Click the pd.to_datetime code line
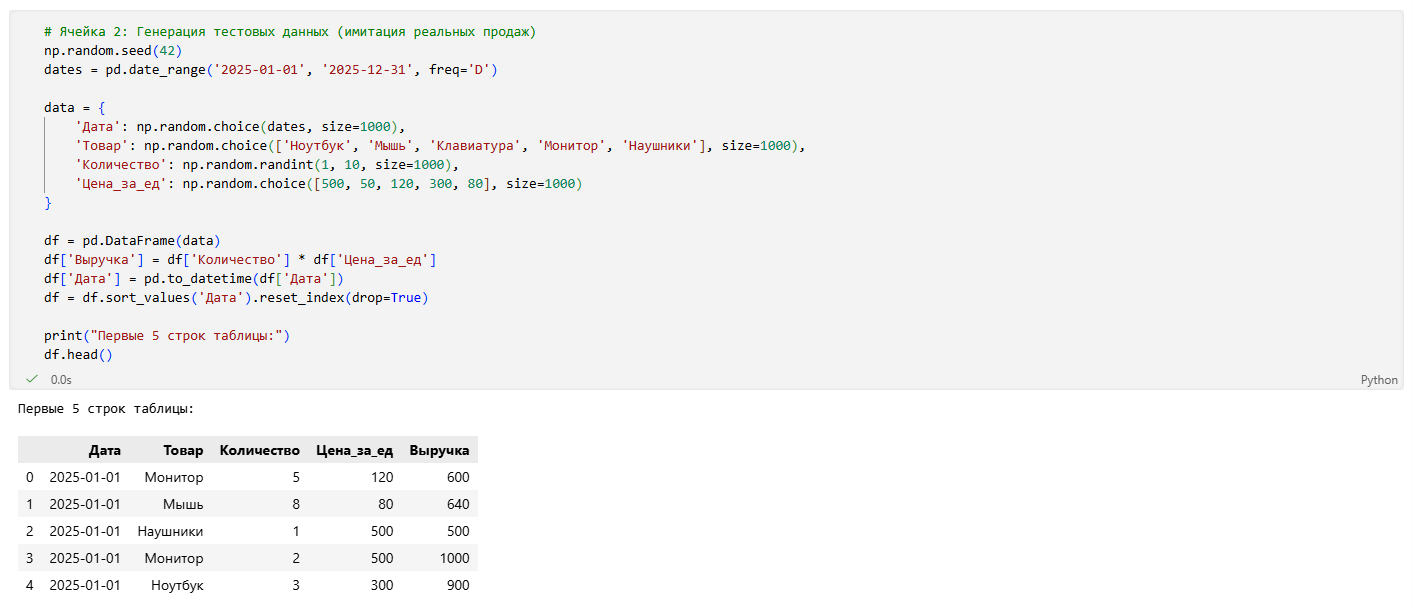The height and width of the screenshot is (615, 1413). [x=194, y=279]
